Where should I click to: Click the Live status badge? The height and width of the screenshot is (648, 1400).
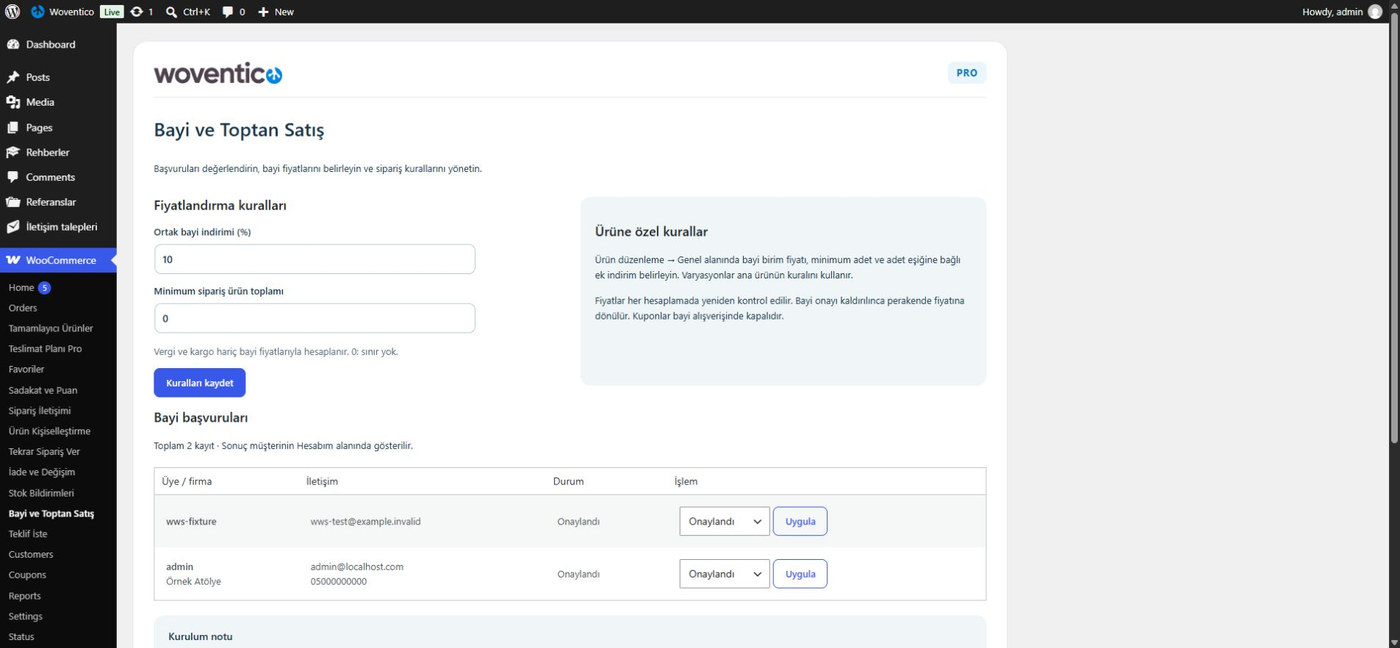[112, 12]
